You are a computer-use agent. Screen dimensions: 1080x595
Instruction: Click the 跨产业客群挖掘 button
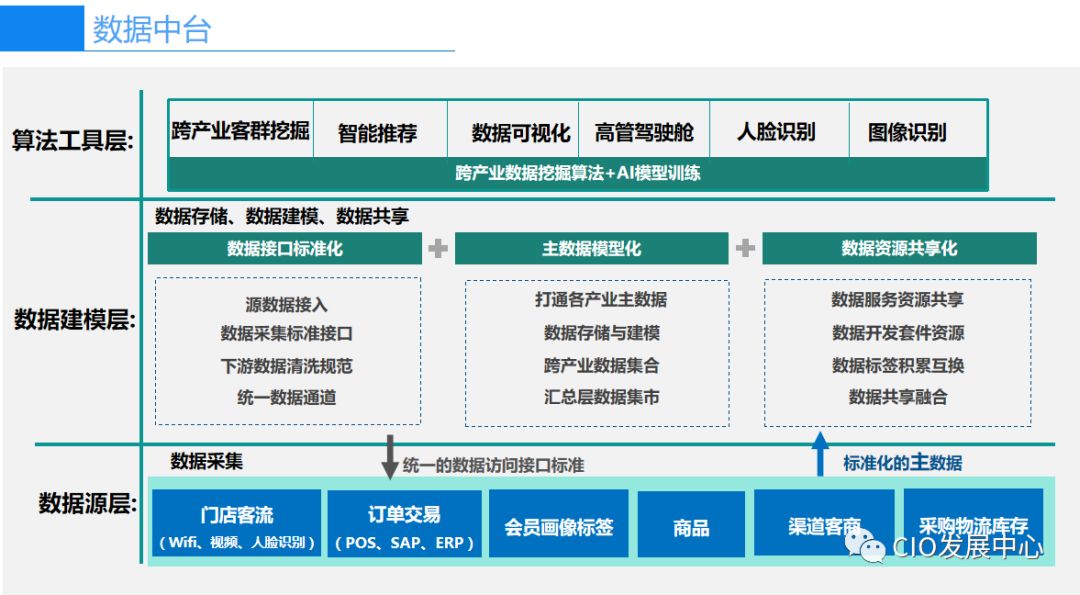[240, 130]
